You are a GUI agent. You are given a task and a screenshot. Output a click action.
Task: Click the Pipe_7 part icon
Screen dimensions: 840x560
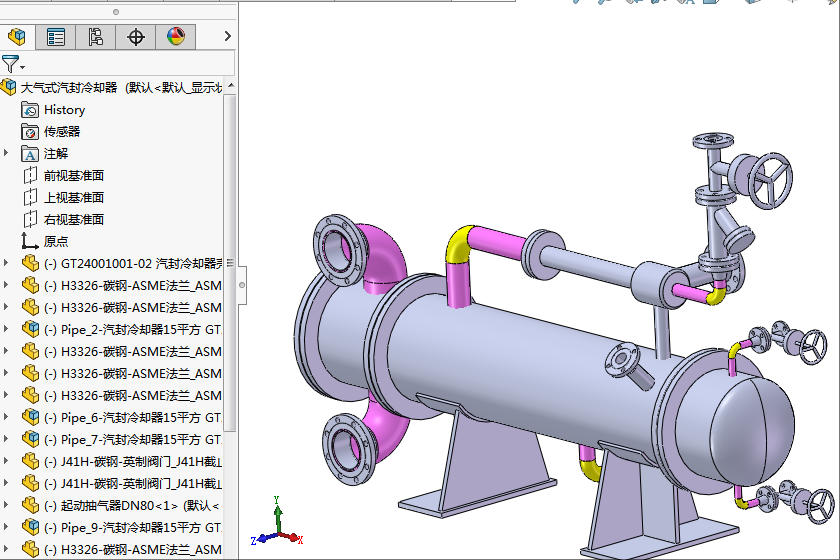(x=31, y=439)
